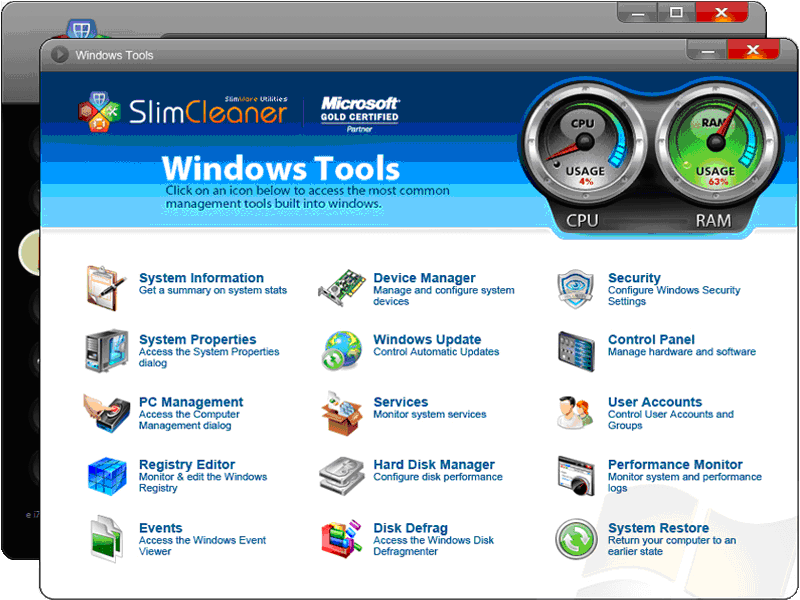
Task: Click 'Monitor & edit the Windows Registry' text
Action: 203,483
